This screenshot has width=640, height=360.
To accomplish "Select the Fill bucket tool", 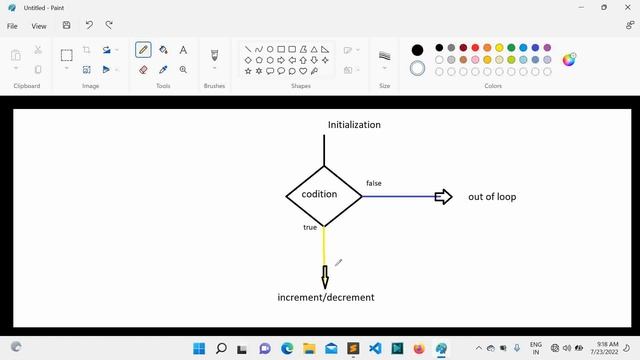I will click(163, 50).
